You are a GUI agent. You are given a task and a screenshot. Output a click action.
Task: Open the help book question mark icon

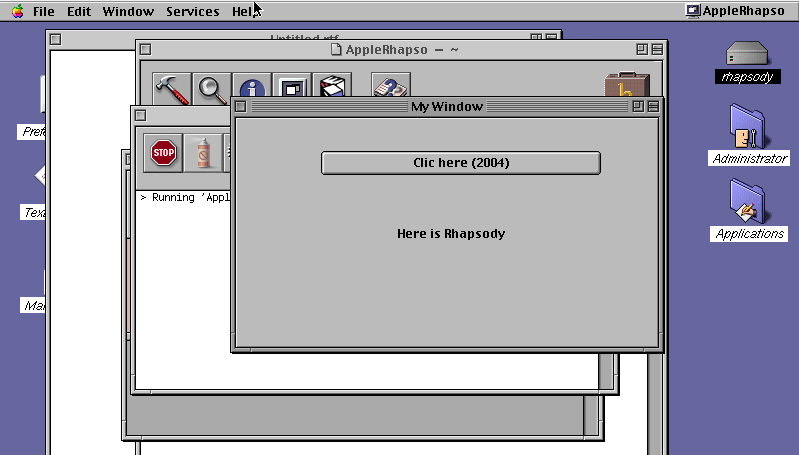pyautogui.click(x=391, y=85)
